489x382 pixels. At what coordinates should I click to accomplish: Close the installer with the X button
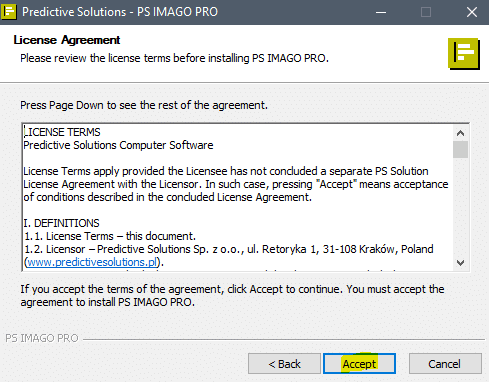(472, 12)
